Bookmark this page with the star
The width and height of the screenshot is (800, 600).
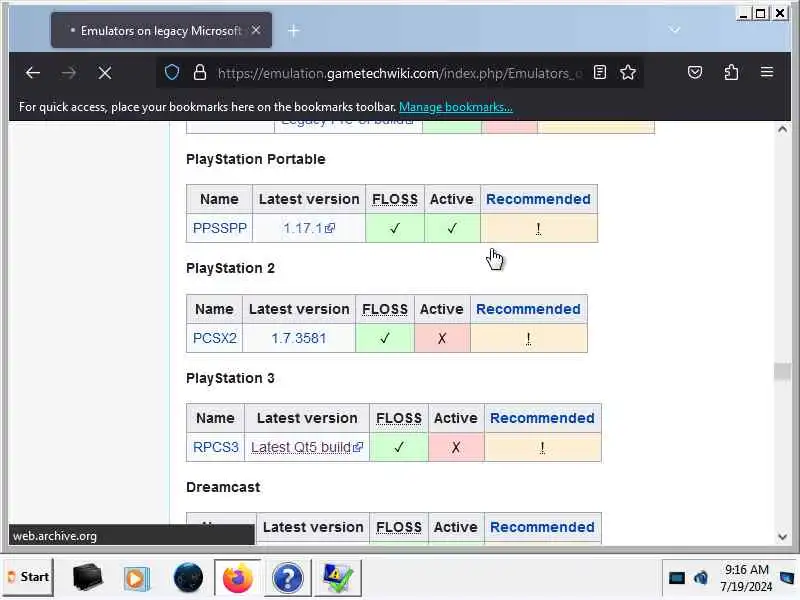(628, 72)
